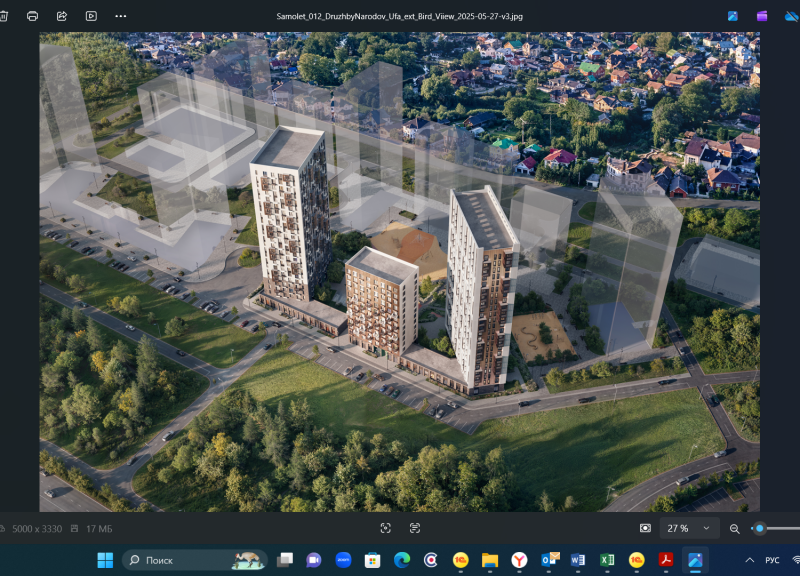The height and width of the screenshot is (576, 800).
Task: Switch the РУС input language indicator
Action: [773, 560]
